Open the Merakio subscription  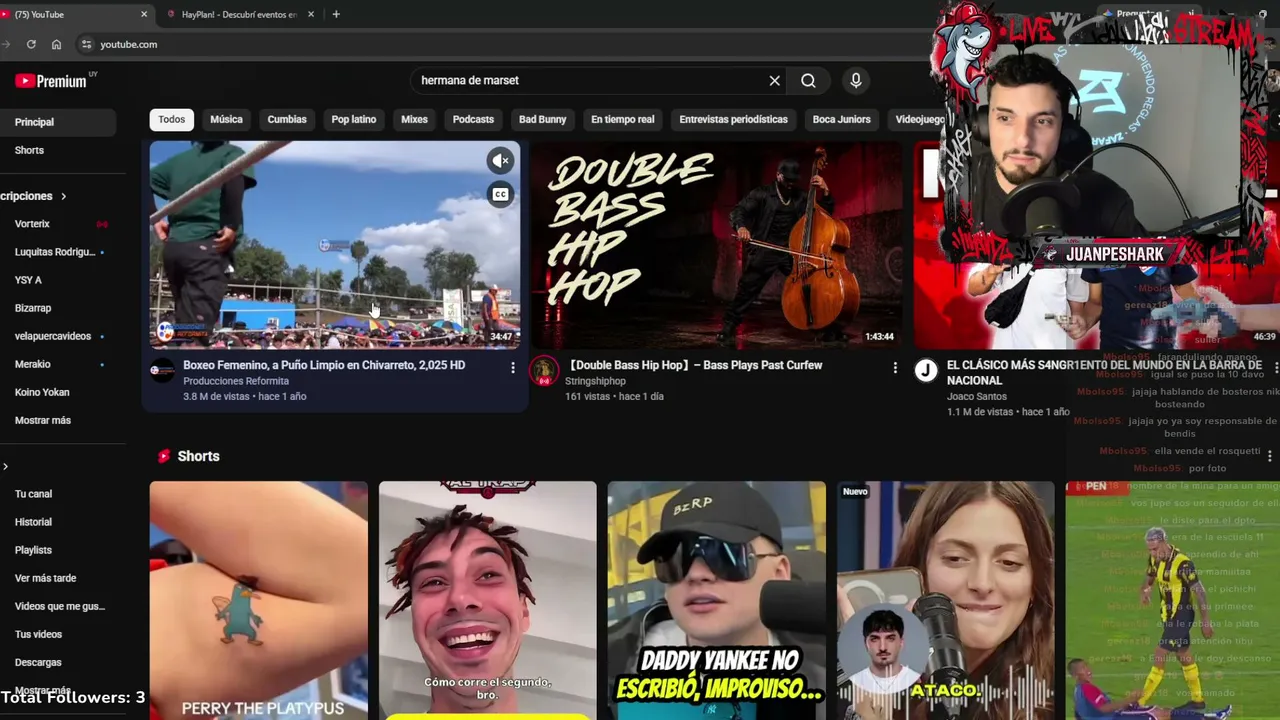(33, 364)
